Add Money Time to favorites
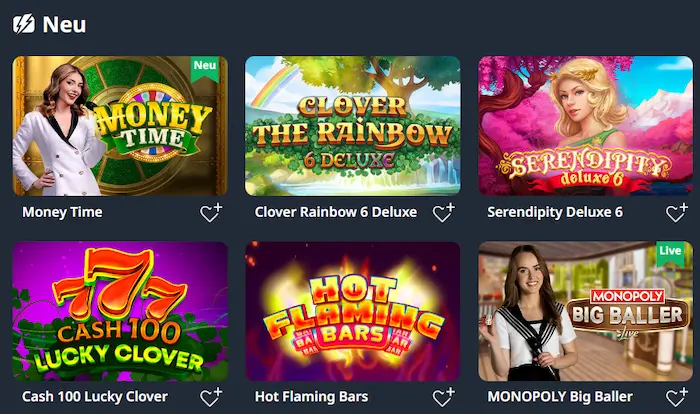 pyautogui.click(x=211, y=213)
